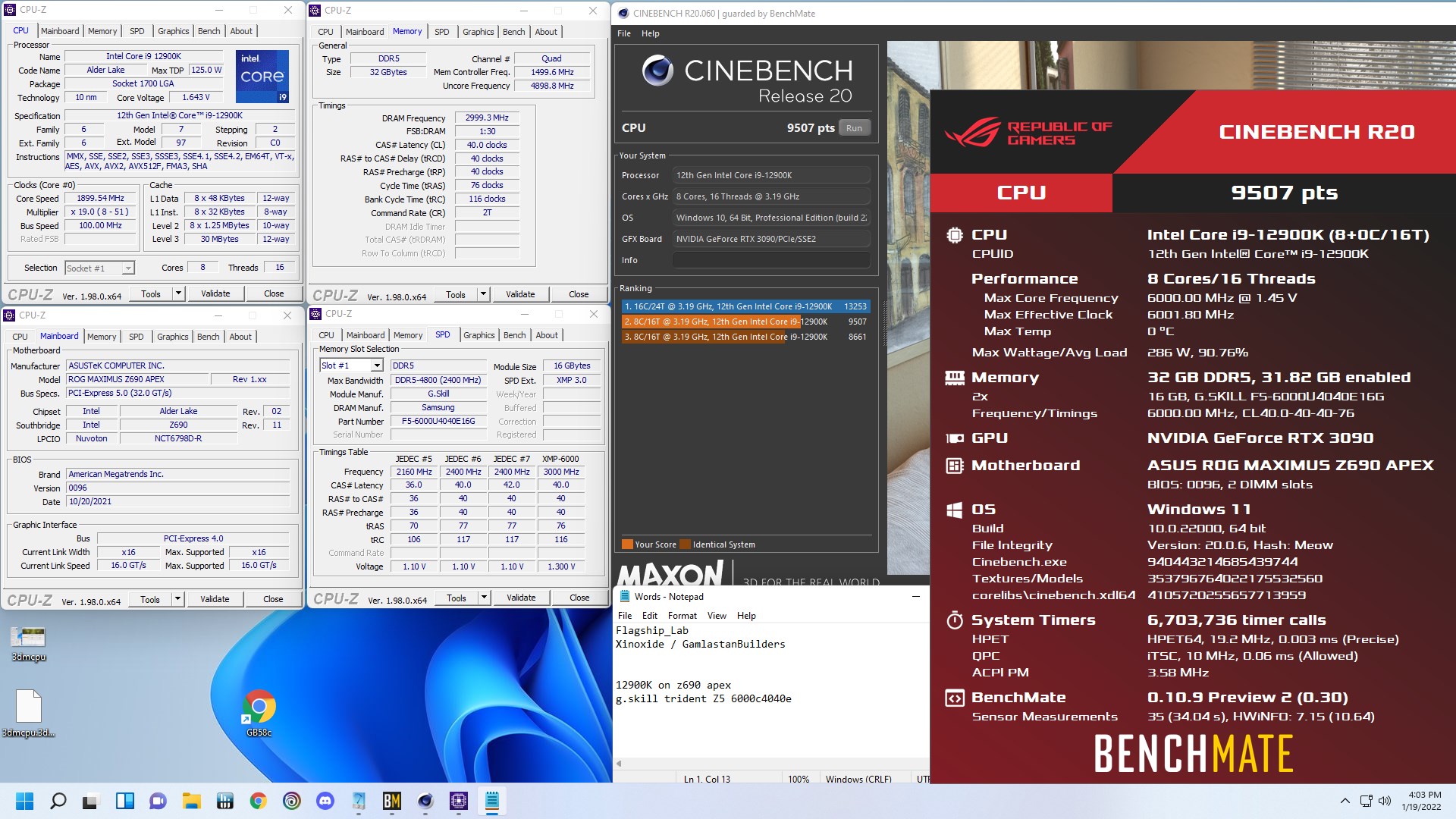The width and height of the screenshot is (1456, 819).
Task: Expand Tools arrow in SPD CPU-Z window
Action: (x=484, y=598)
